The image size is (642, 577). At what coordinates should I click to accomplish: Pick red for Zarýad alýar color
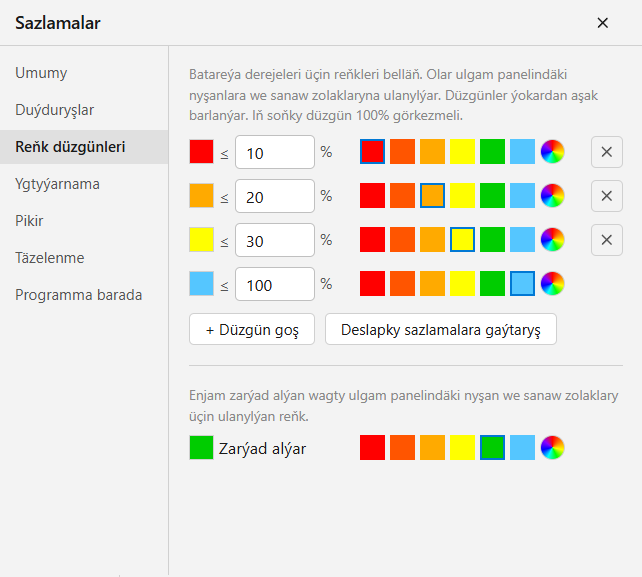point(372,448)
